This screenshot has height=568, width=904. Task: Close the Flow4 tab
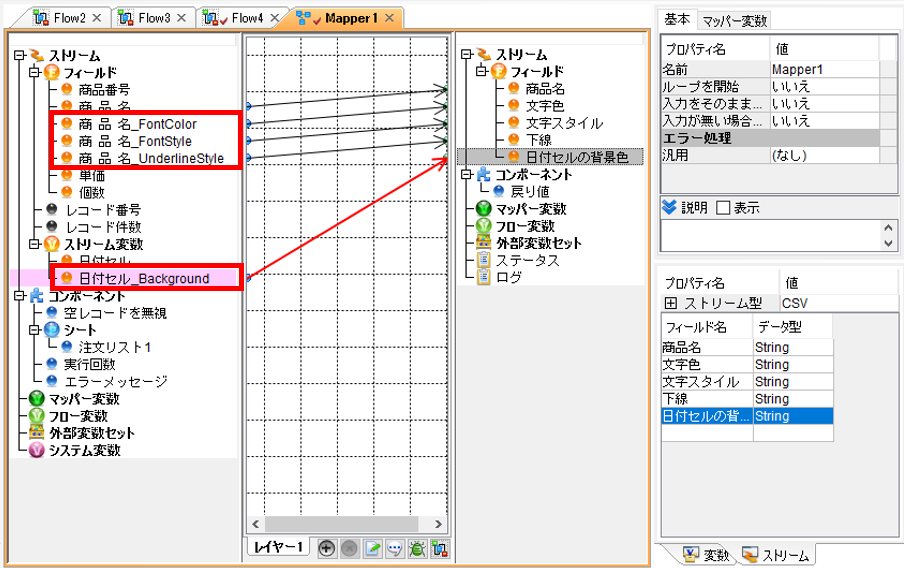coord(275,18)
